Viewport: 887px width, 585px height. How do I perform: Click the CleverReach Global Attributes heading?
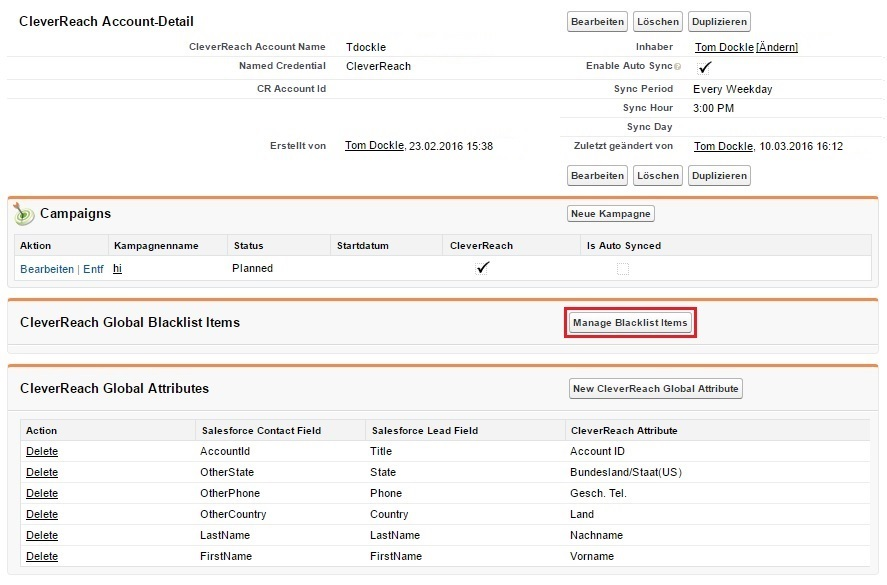click(114, 388)
